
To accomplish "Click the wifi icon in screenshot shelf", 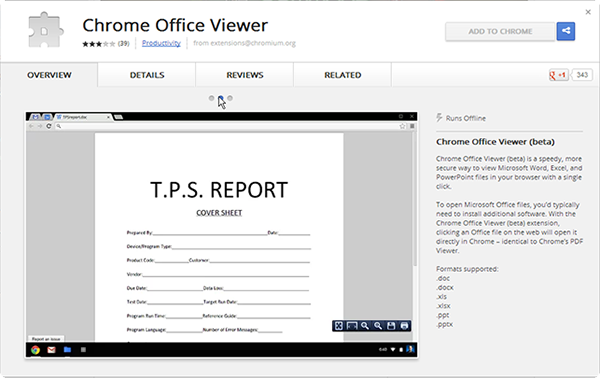I will [393, 349].
